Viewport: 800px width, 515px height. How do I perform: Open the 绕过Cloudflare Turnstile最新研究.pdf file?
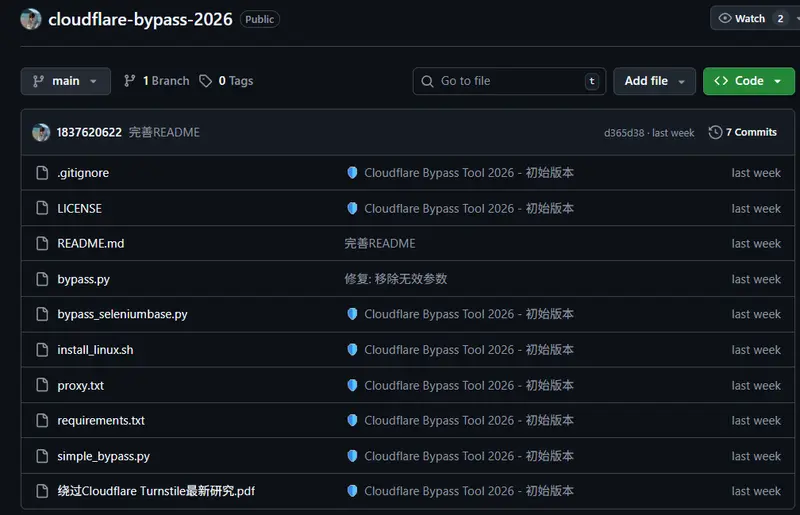(156, 491)
